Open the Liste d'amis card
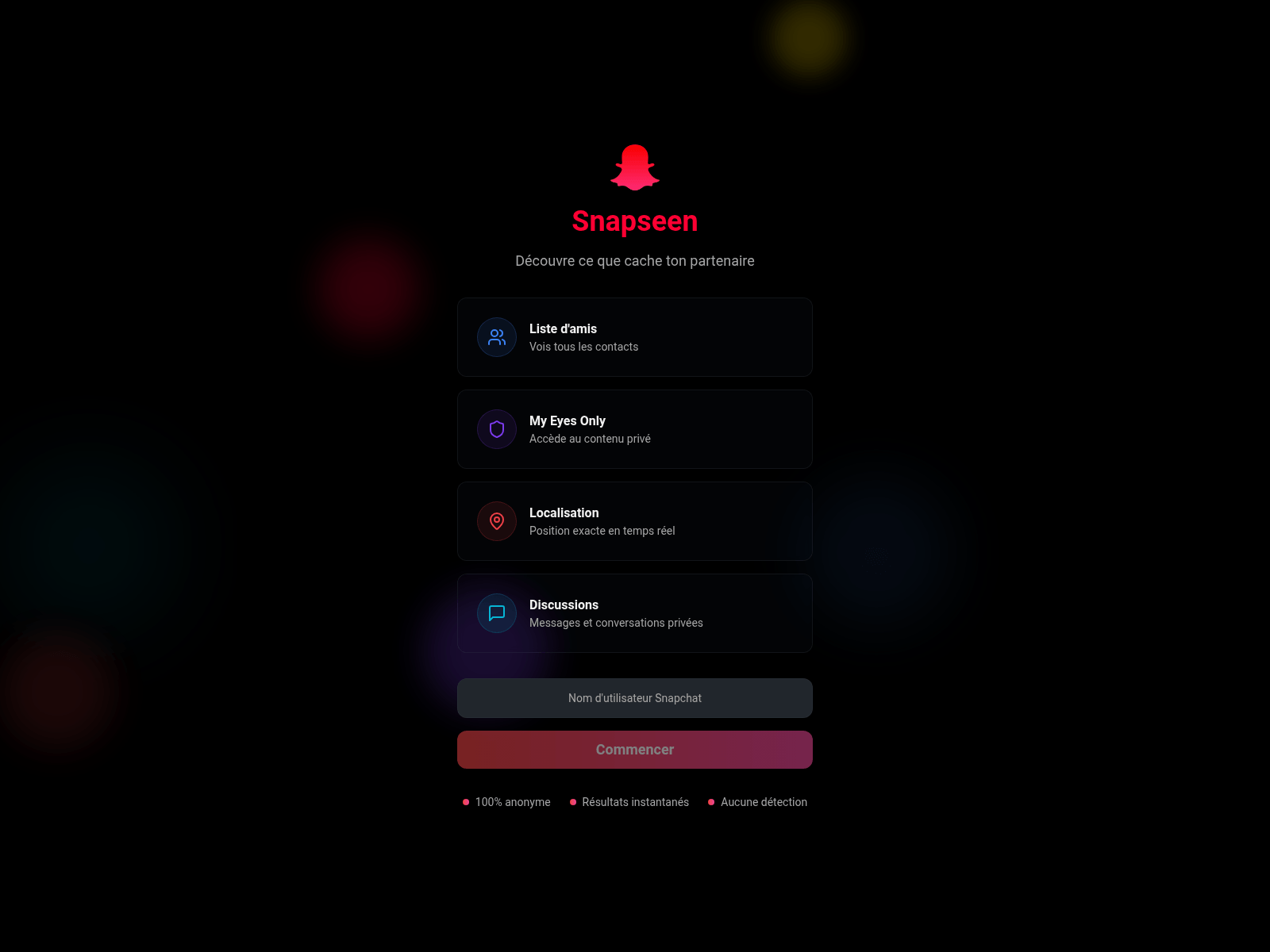1270x952 pixels. (635, 337)
